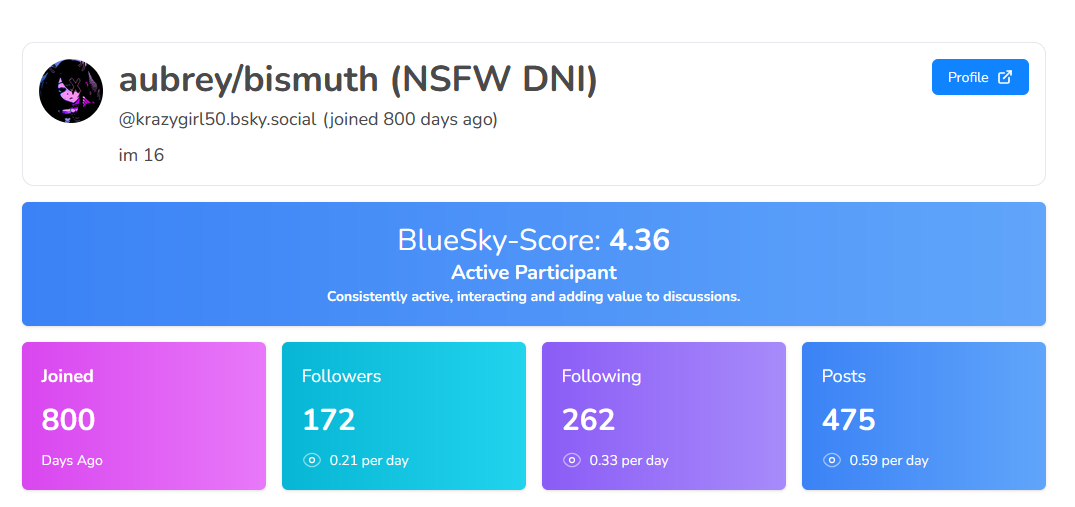The height and width of the screenshot is (507, 1075).
Task: Click the 0.21 per day followers rate
Action: coord(369,461)
